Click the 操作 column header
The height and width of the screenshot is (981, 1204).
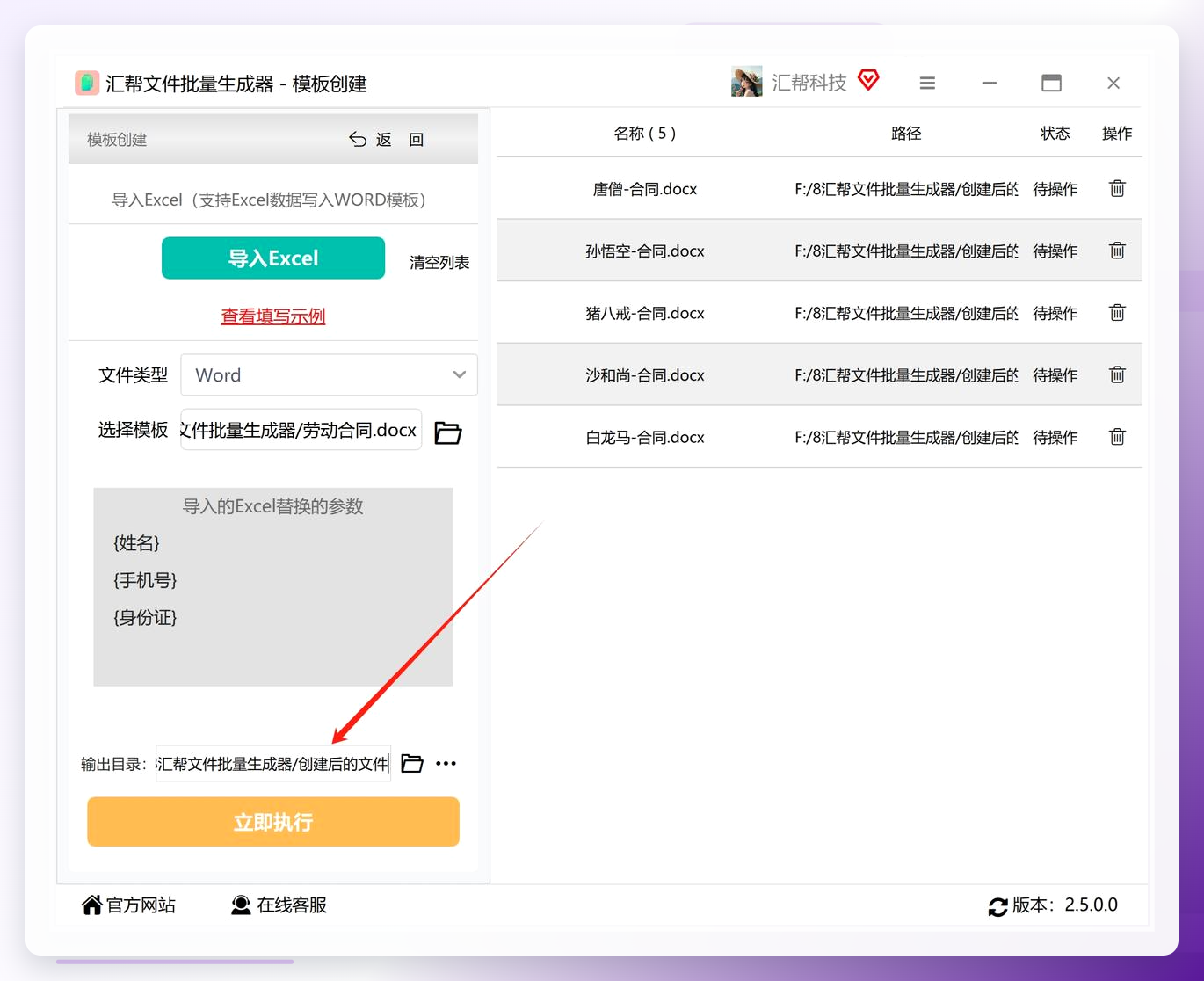click(1117, 133)
